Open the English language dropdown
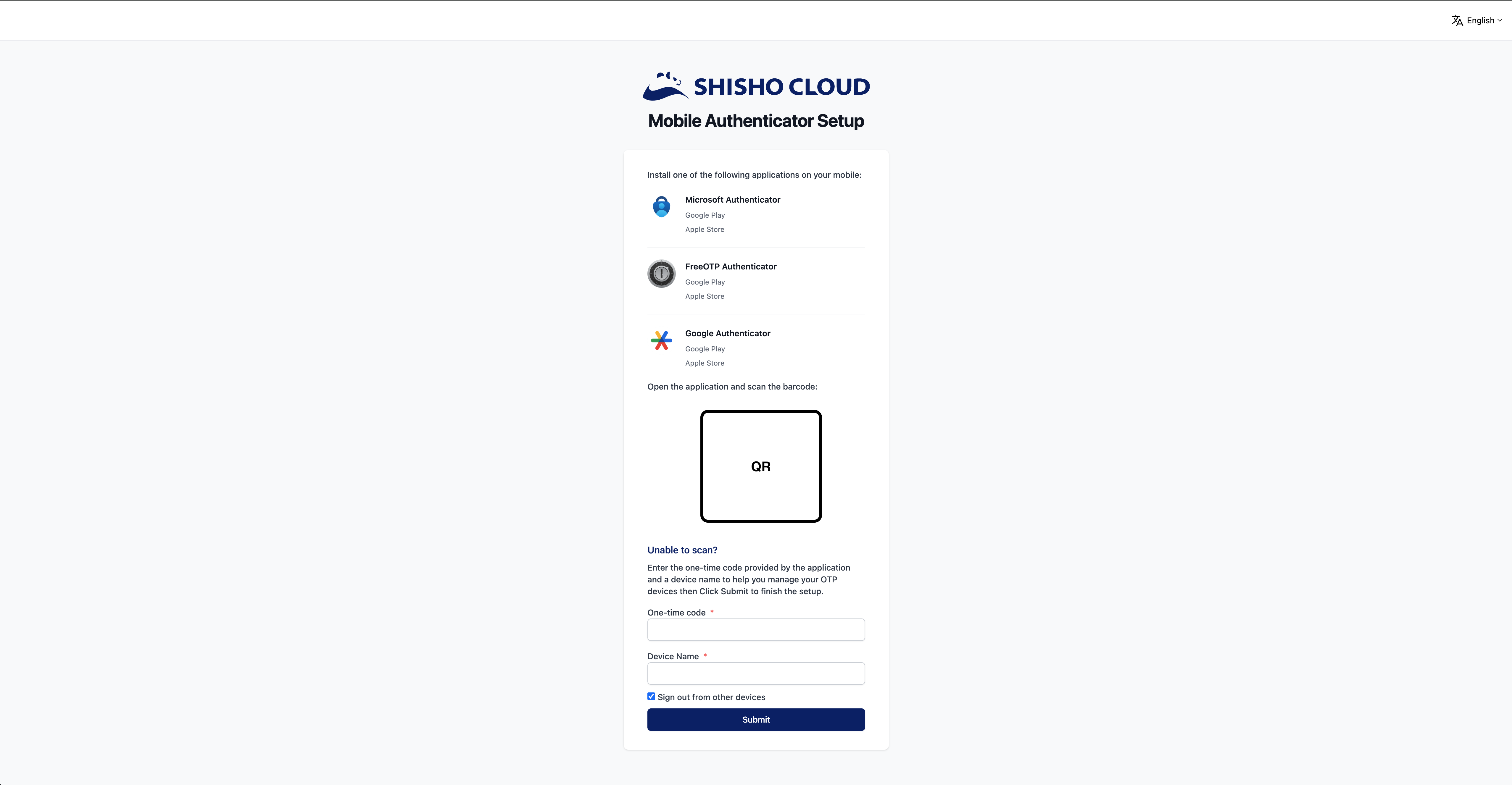This screenshot has width=1512, height=785. [x=1480, y=20]
